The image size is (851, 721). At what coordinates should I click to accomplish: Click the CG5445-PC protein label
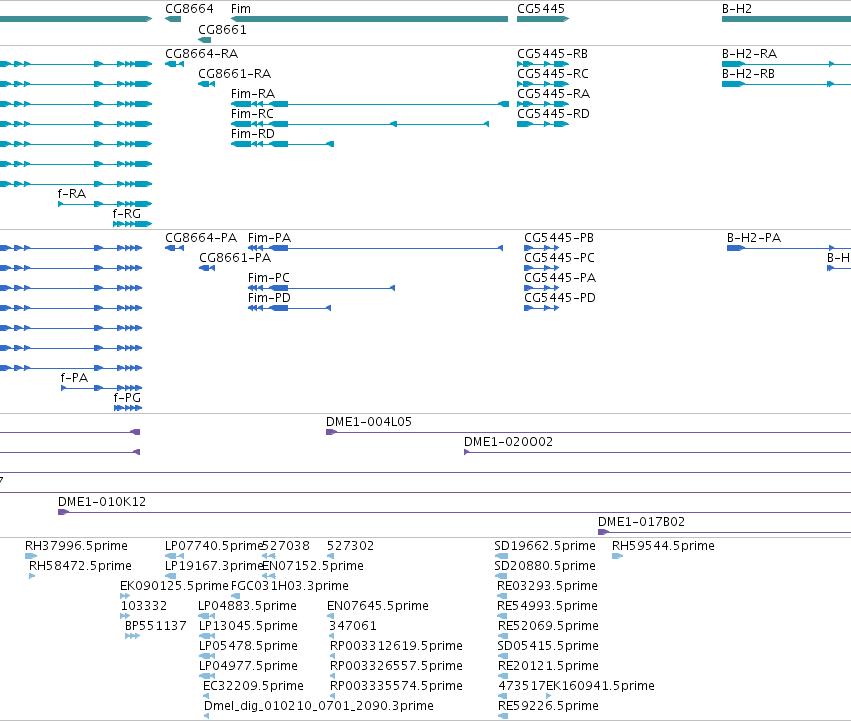pos(559,258)
